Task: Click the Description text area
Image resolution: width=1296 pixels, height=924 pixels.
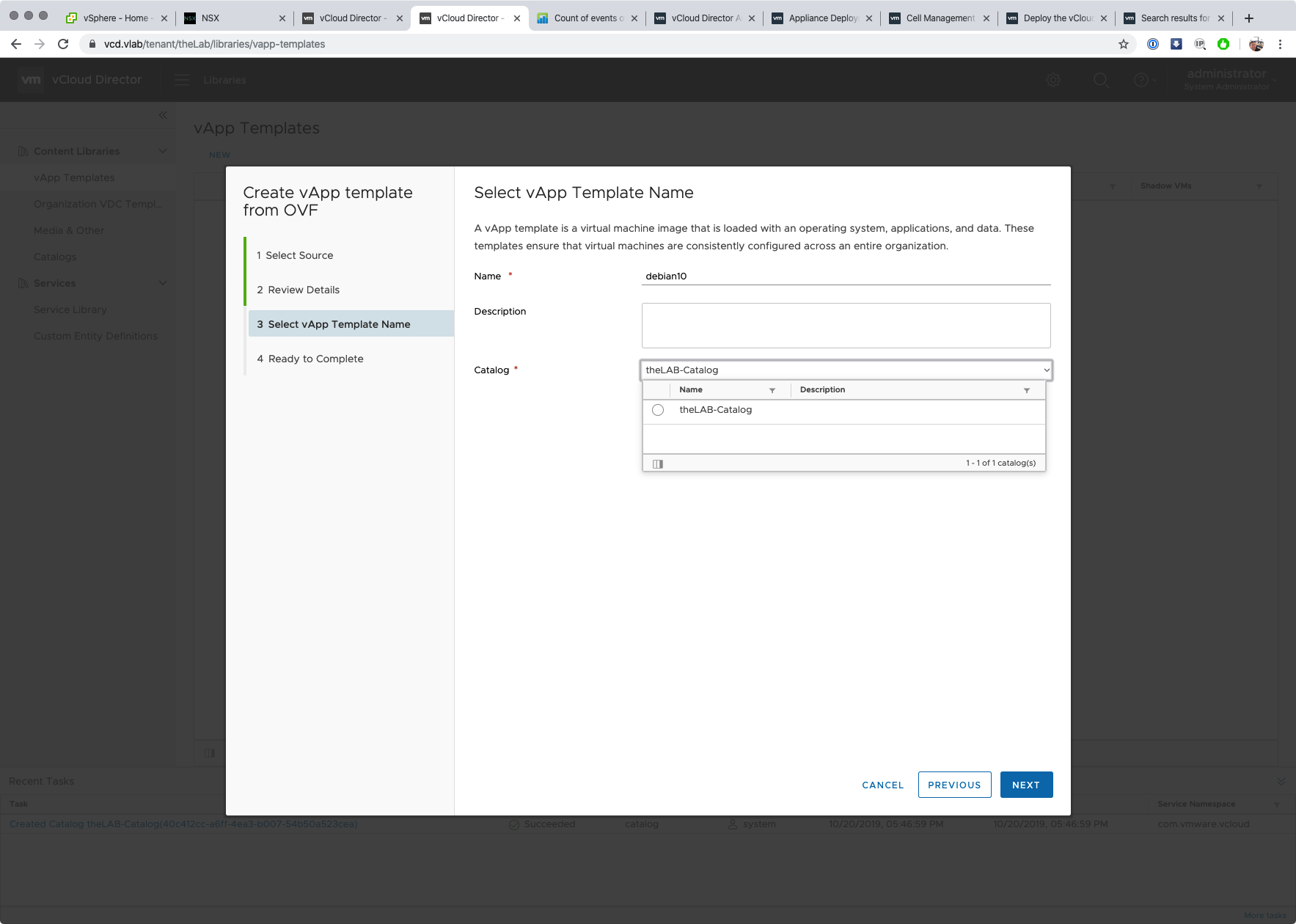Action: [x=846, y=326]
